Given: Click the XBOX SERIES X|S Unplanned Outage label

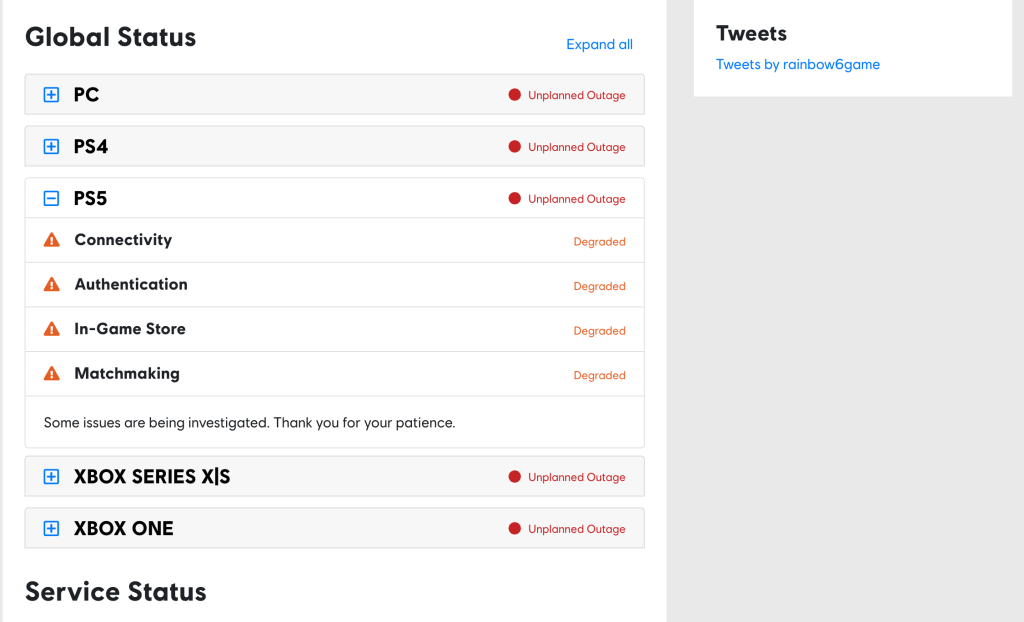Looking at the screenshot, I should [x=576, y=478].
